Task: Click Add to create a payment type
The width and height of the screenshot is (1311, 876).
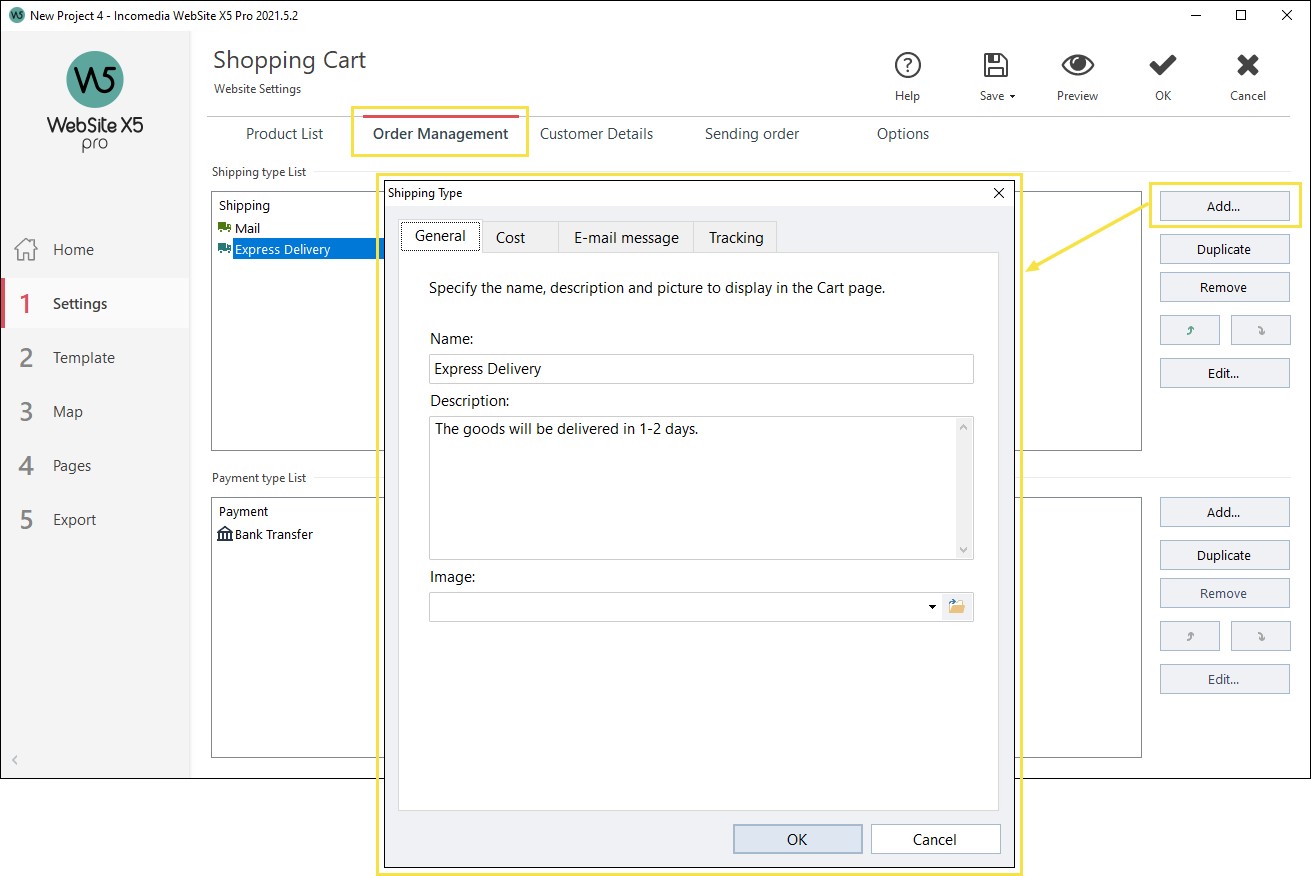Action: pos(1224,512)
